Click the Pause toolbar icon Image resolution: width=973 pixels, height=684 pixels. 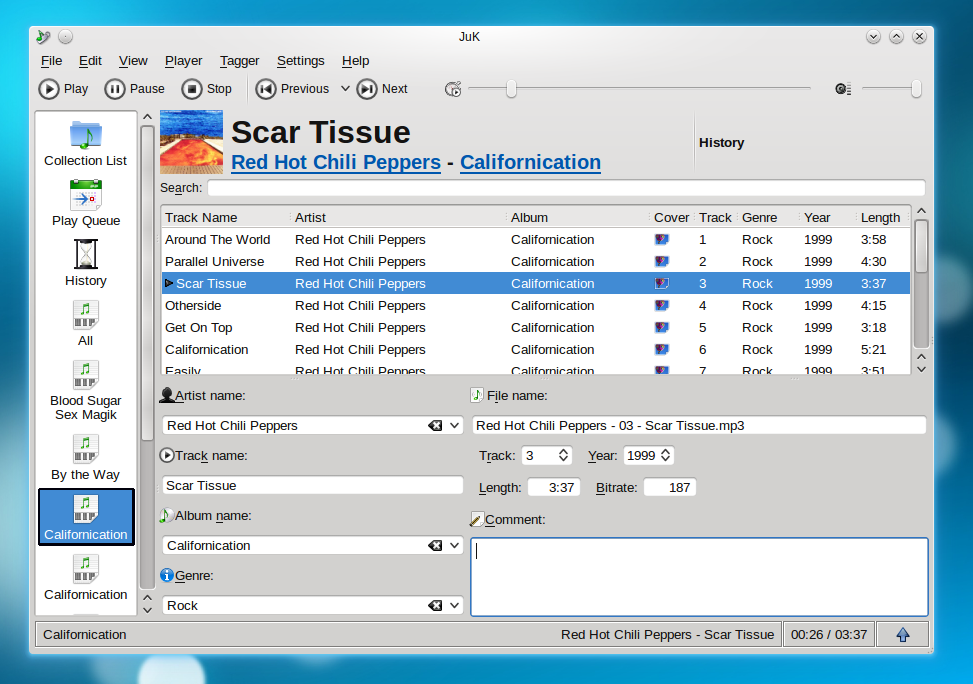click(x=115, y=89)
